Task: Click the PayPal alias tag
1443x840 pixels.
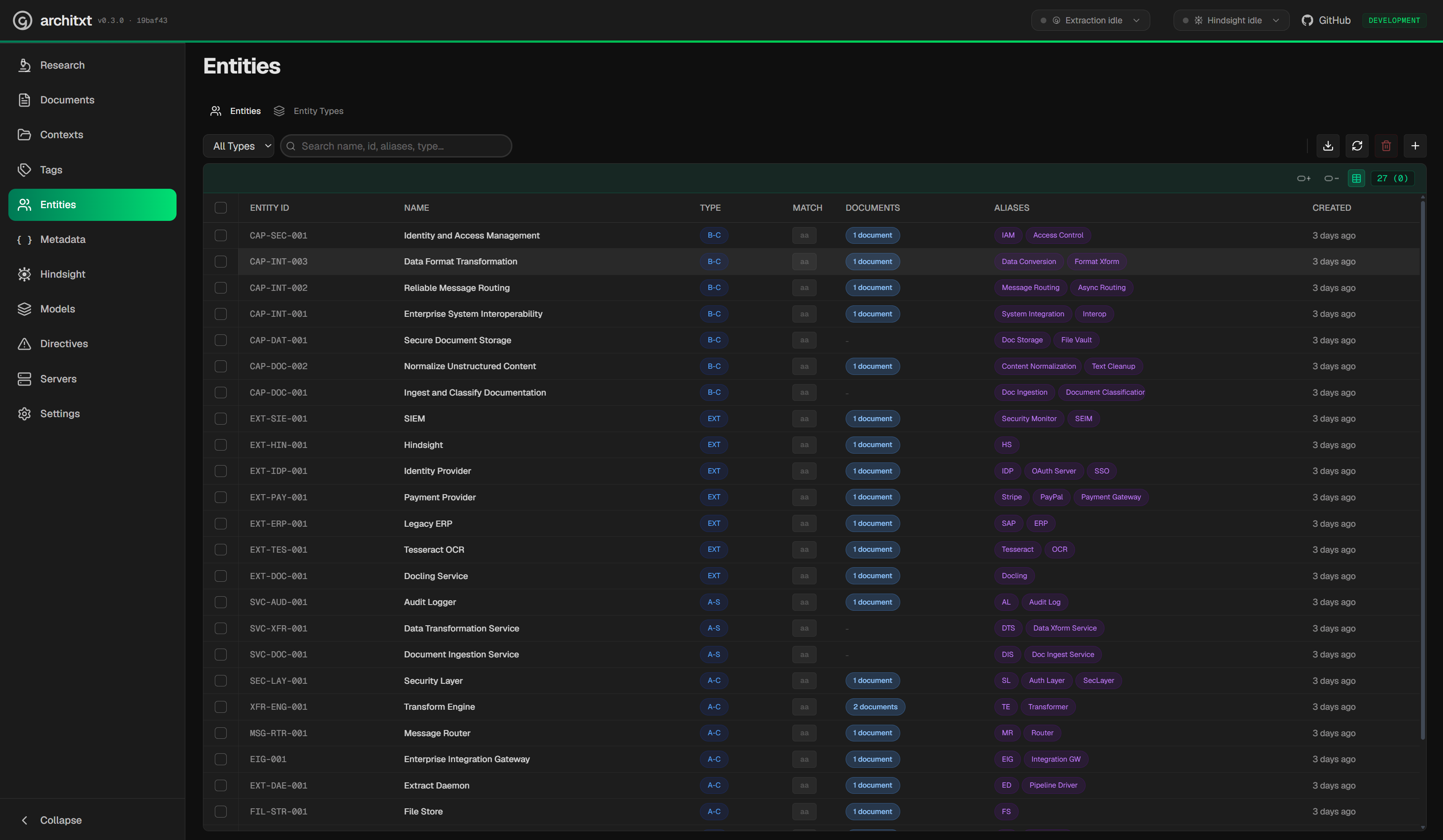Action: [x=1051, y=497]
